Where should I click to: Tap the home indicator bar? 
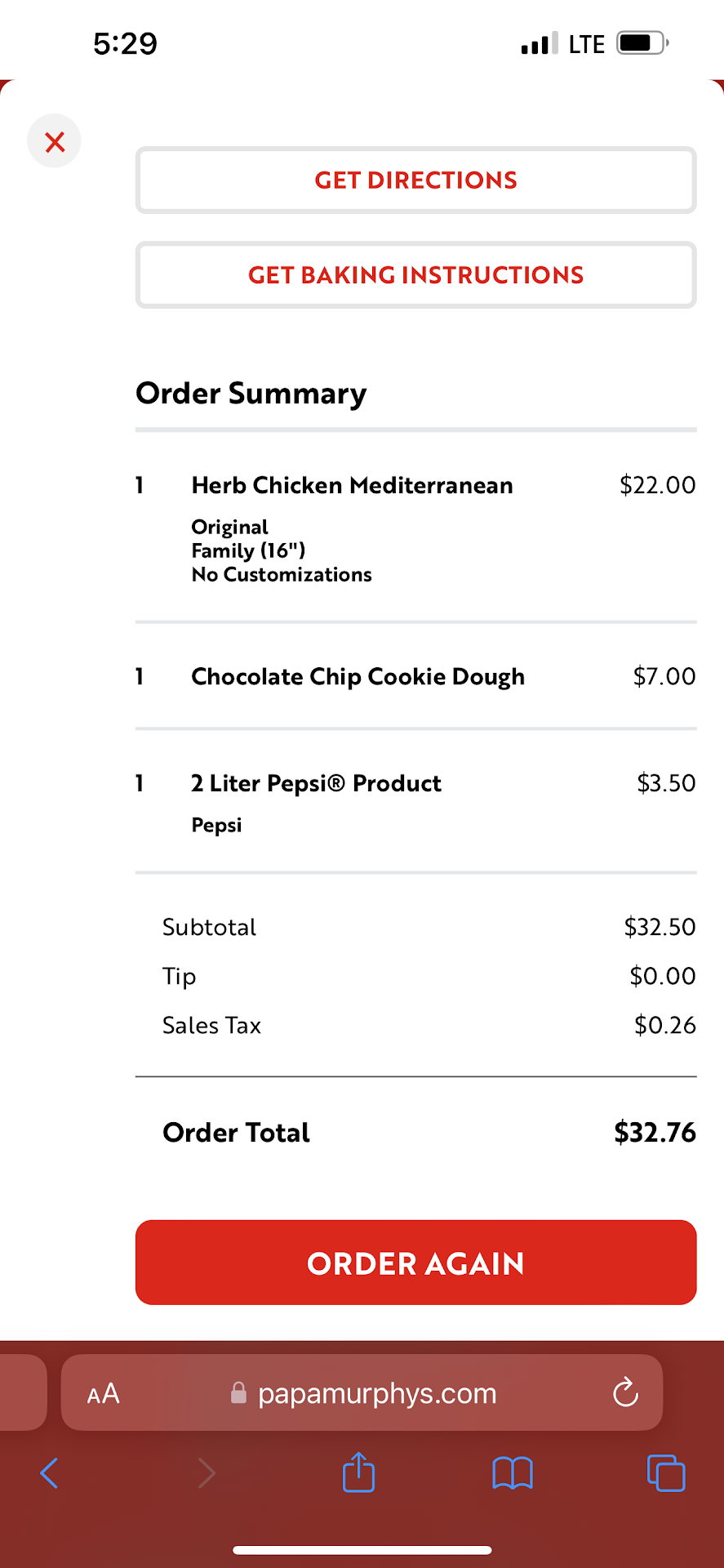point(362,1549)
